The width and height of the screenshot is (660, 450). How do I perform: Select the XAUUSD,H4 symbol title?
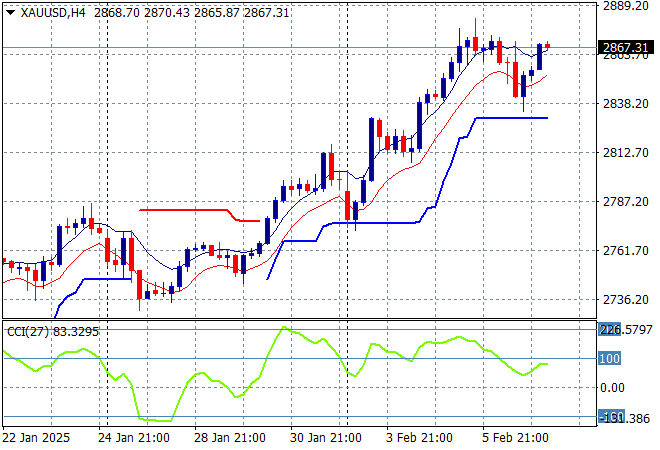(53, 13)
